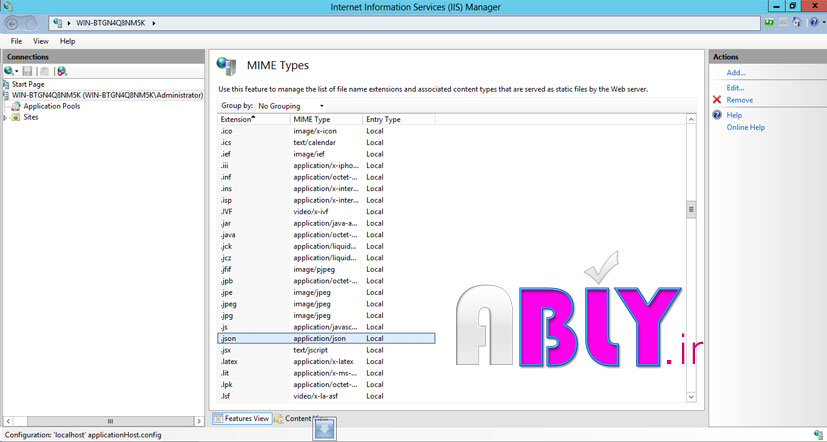Image resolution: width=827 pixels, height=442 pixels.
Task: Select the .jfif image/pjpeg row
Action: pyautogui.click(x=326, y=269)
